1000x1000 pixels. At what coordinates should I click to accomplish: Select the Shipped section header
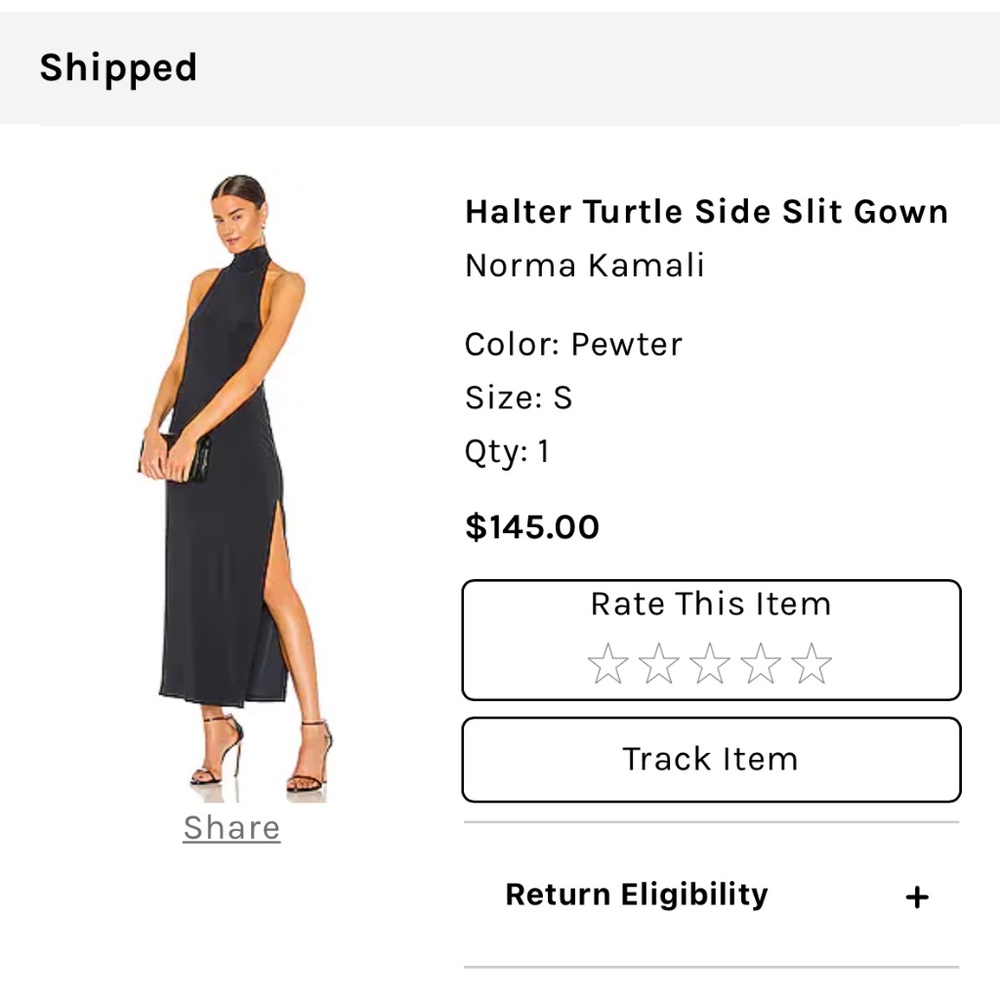118,67
